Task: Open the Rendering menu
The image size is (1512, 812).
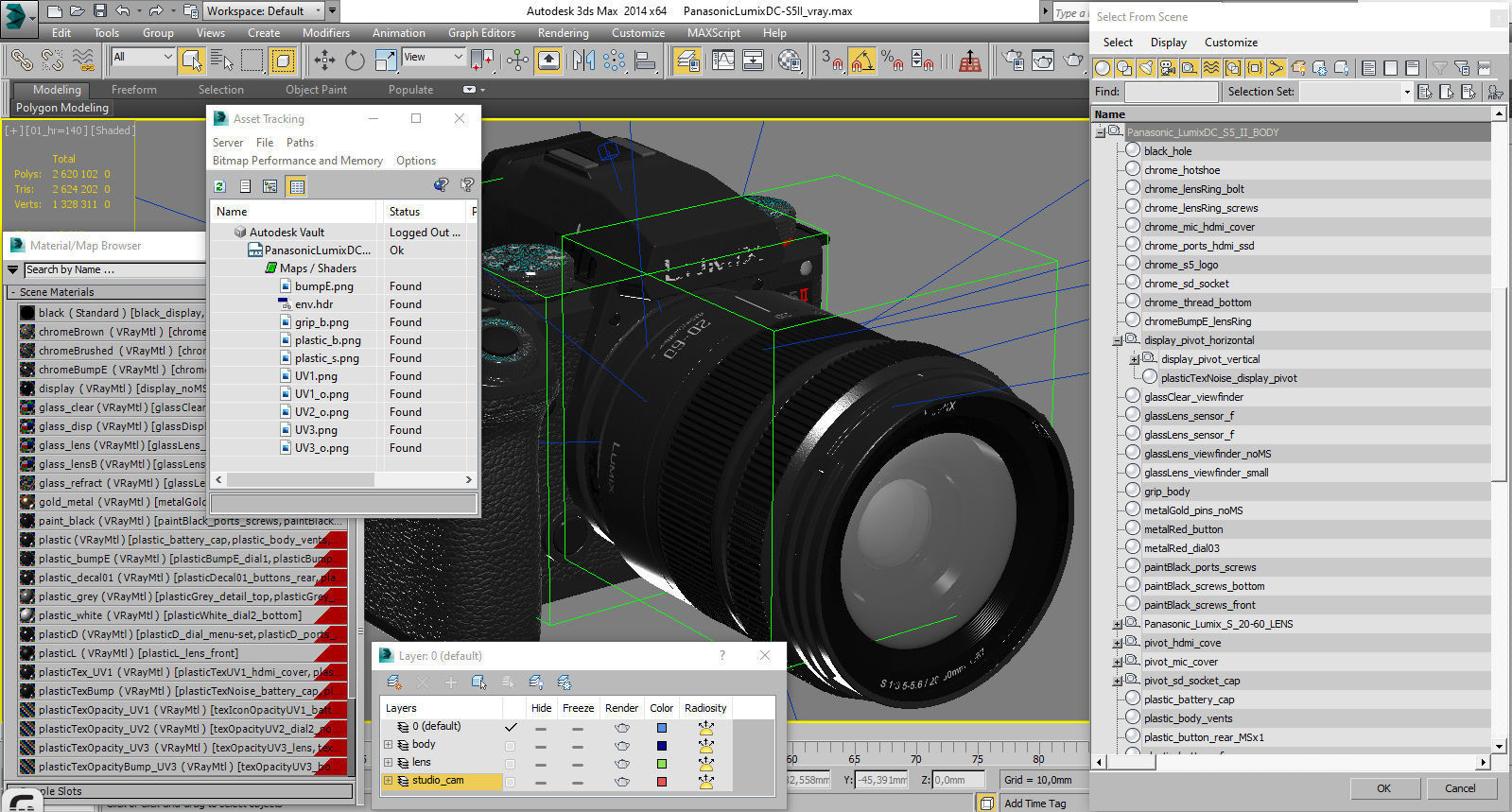Action: point(564,33)
